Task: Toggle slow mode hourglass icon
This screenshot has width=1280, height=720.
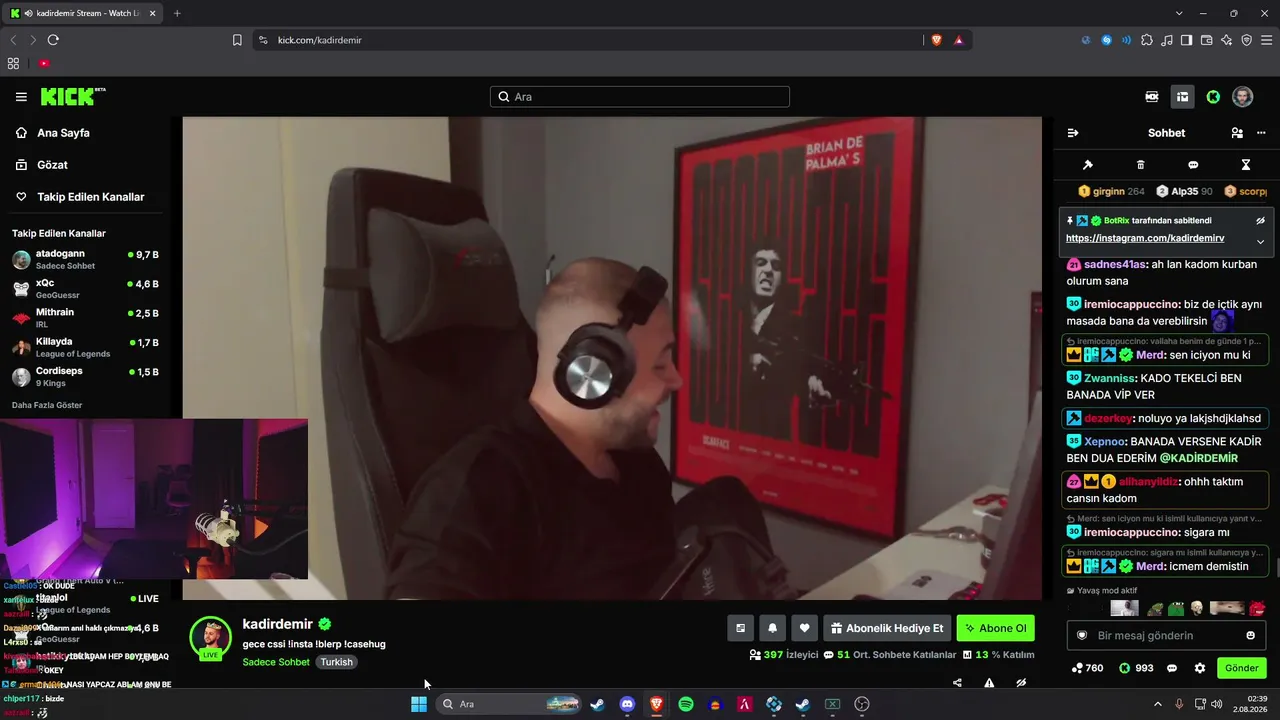Action: pyautogui.click(x=1246, y=165)
